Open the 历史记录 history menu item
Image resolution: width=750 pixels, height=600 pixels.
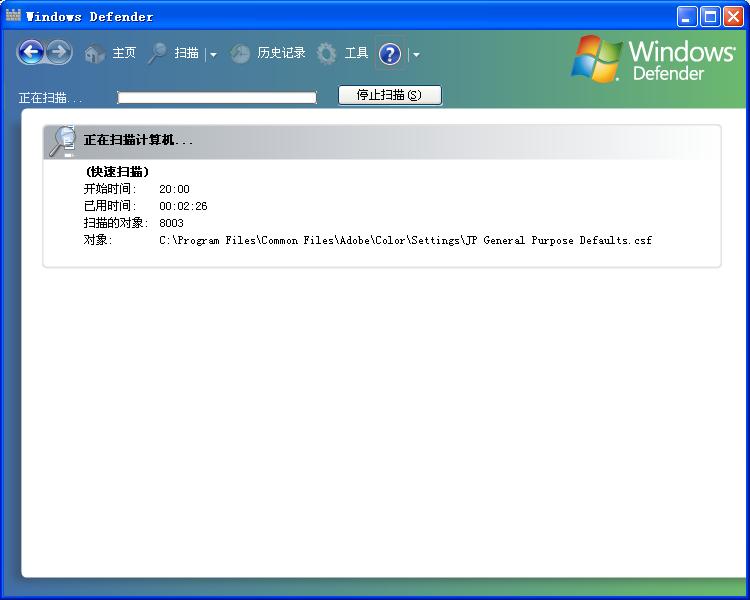point(281,53)
